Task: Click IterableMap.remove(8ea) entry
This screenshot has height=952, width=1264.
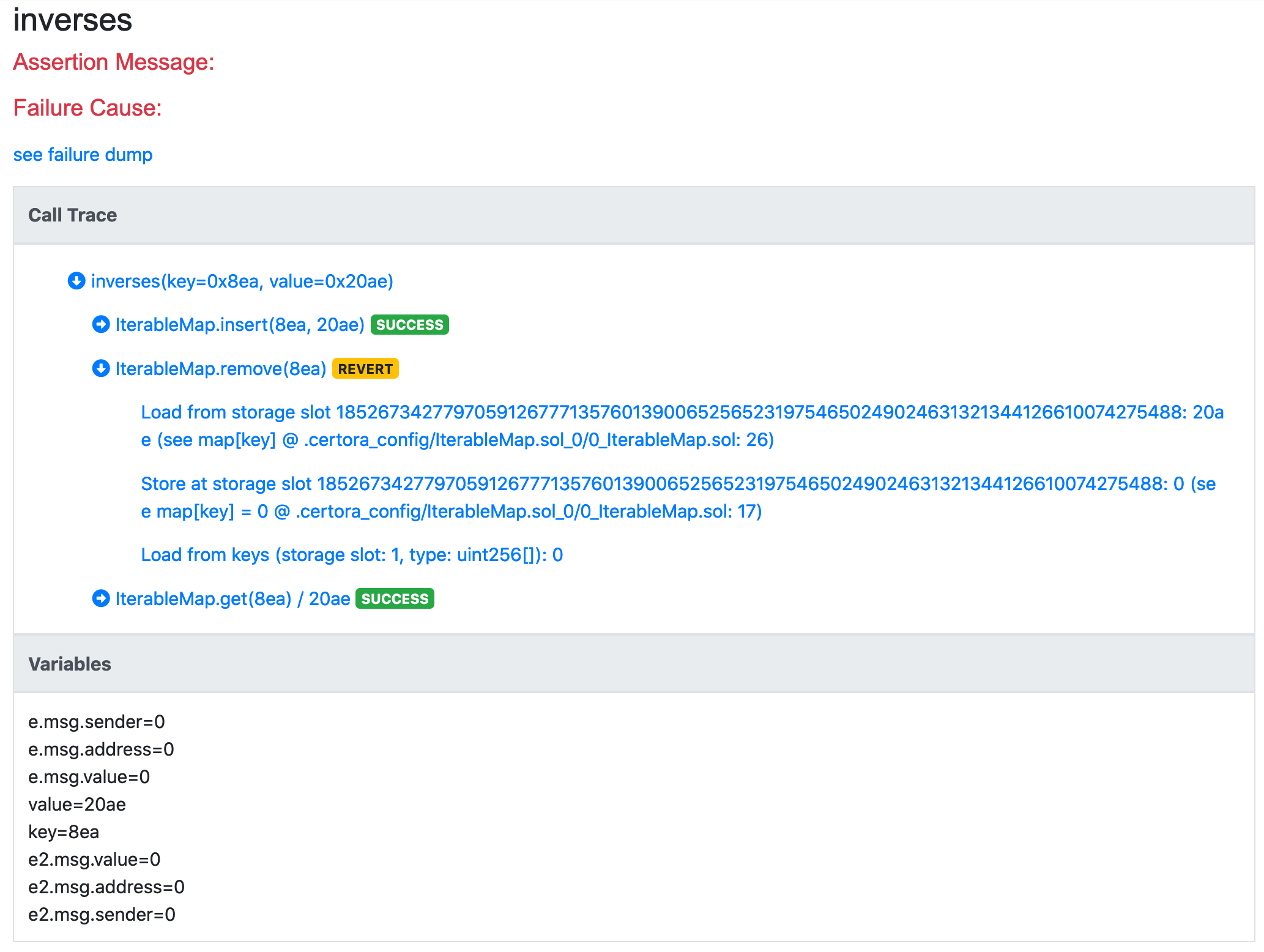Action: [x=221, y=369]
